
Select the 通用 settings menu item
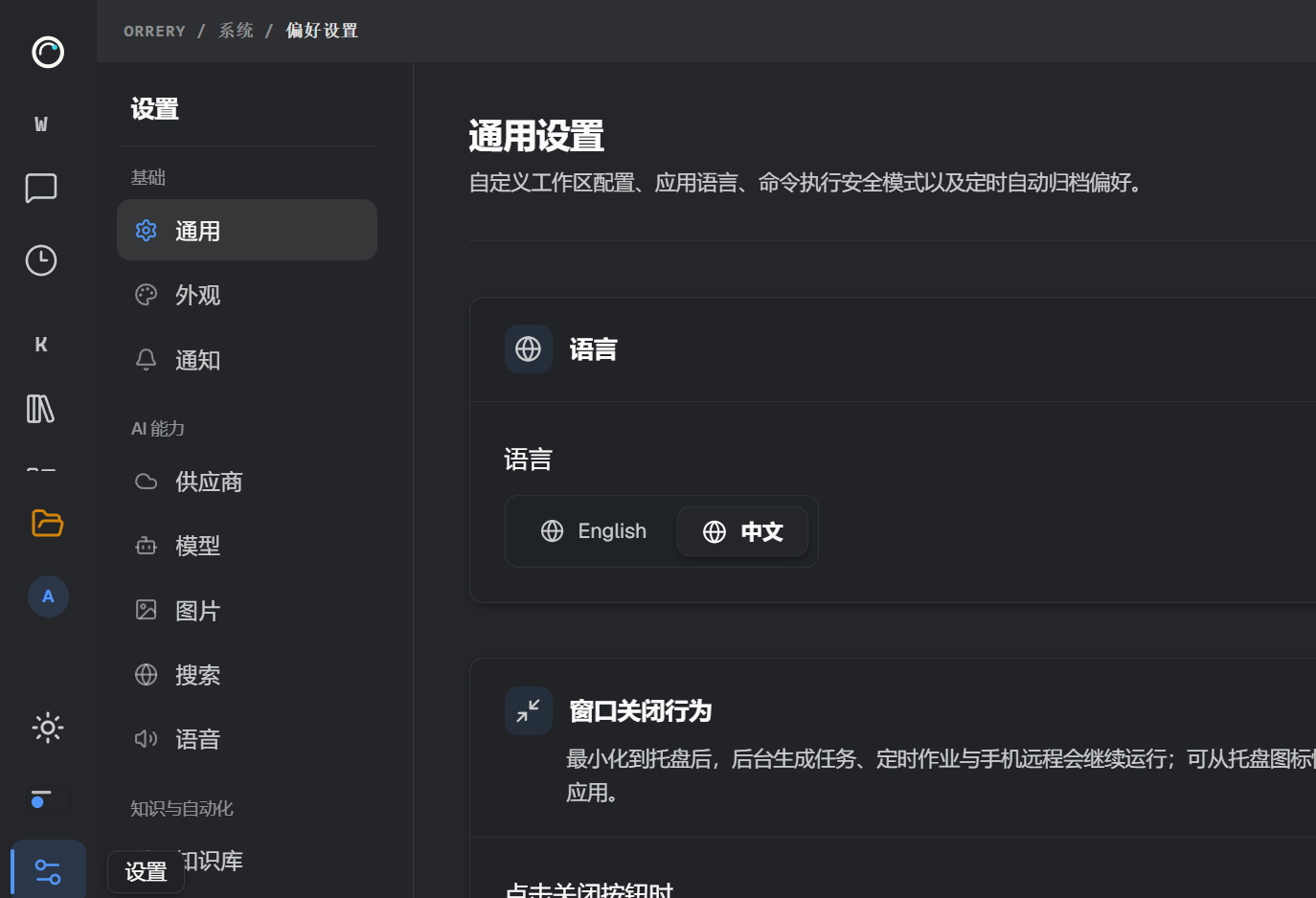point(247,230)
